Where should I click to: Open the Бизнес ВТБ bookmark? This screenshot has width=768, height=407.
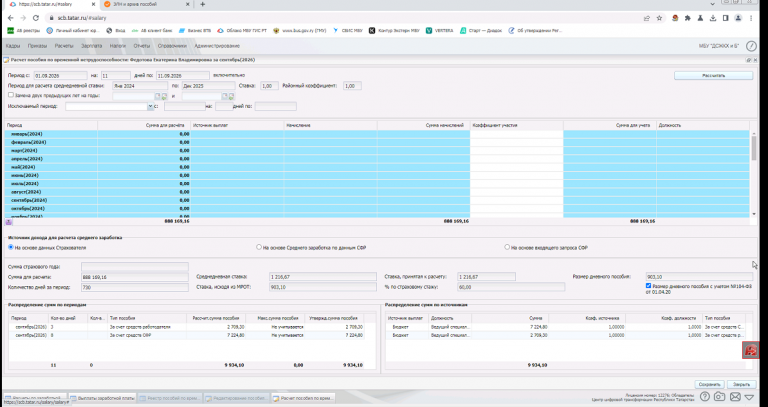(x=196, y=30)
